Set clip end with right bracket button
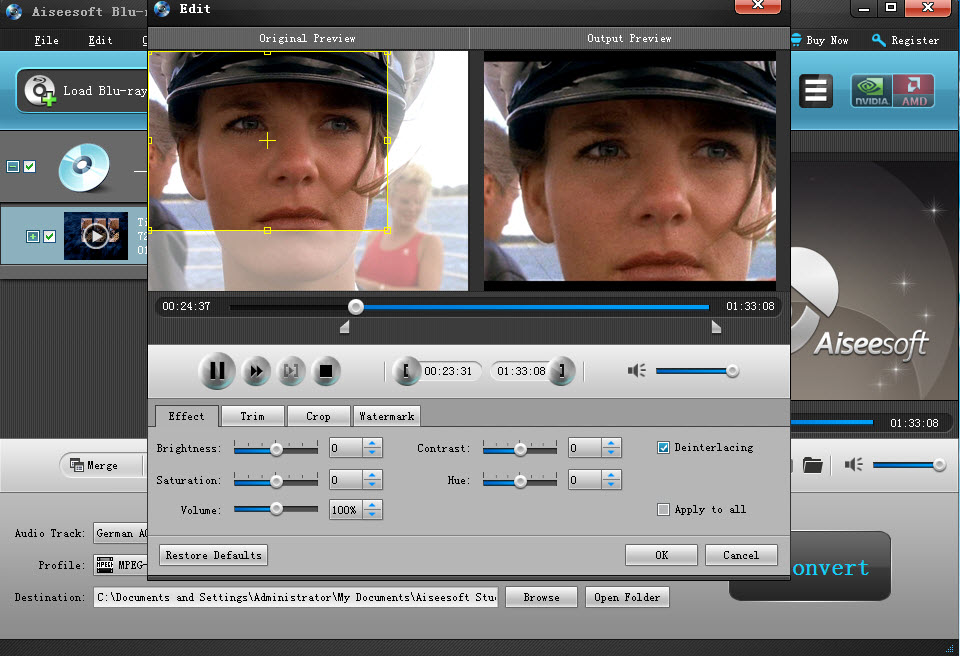The image size is (960, 656). click(561, 371)
